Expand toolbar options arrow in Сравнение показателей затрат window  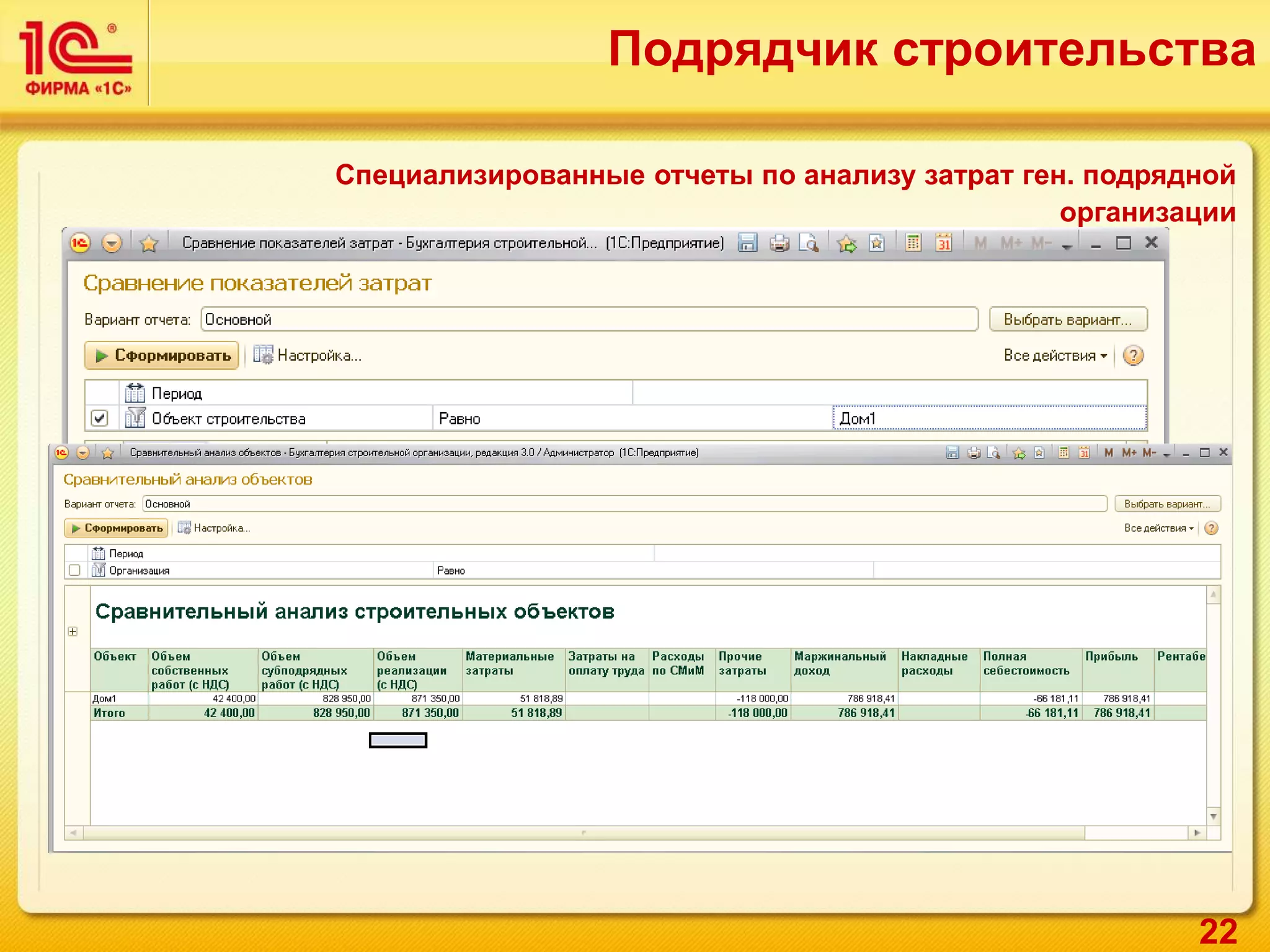tap(1067, 246)
